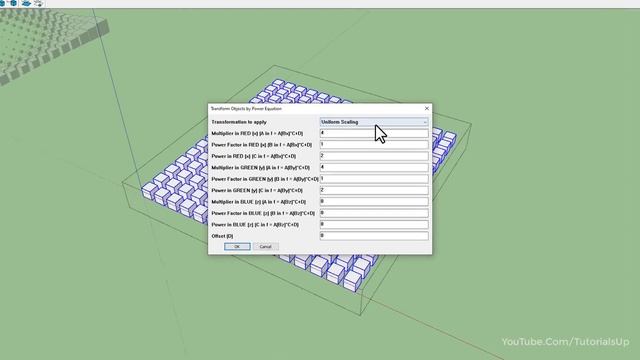Click the Power in GREEN input field
Screen dimensions: 640x360
(x=374, y=190)
